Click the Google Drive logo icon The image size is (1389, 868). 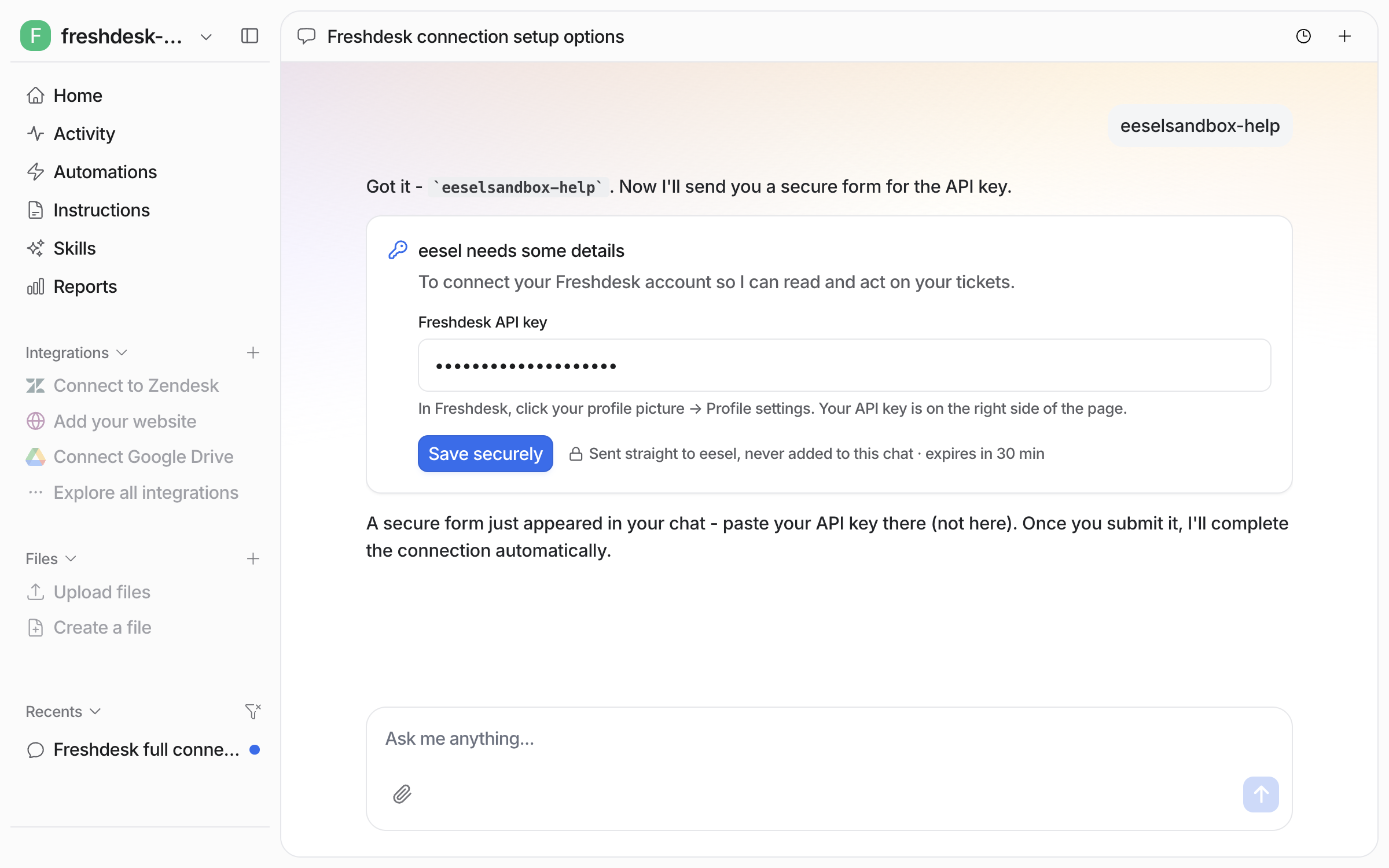click(x=35, y=457)
